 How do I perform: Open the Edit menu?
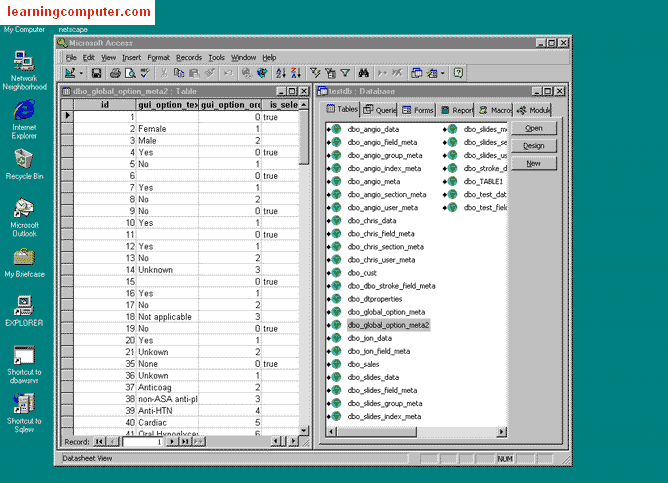pyautogui.click(x=89, y=58)
